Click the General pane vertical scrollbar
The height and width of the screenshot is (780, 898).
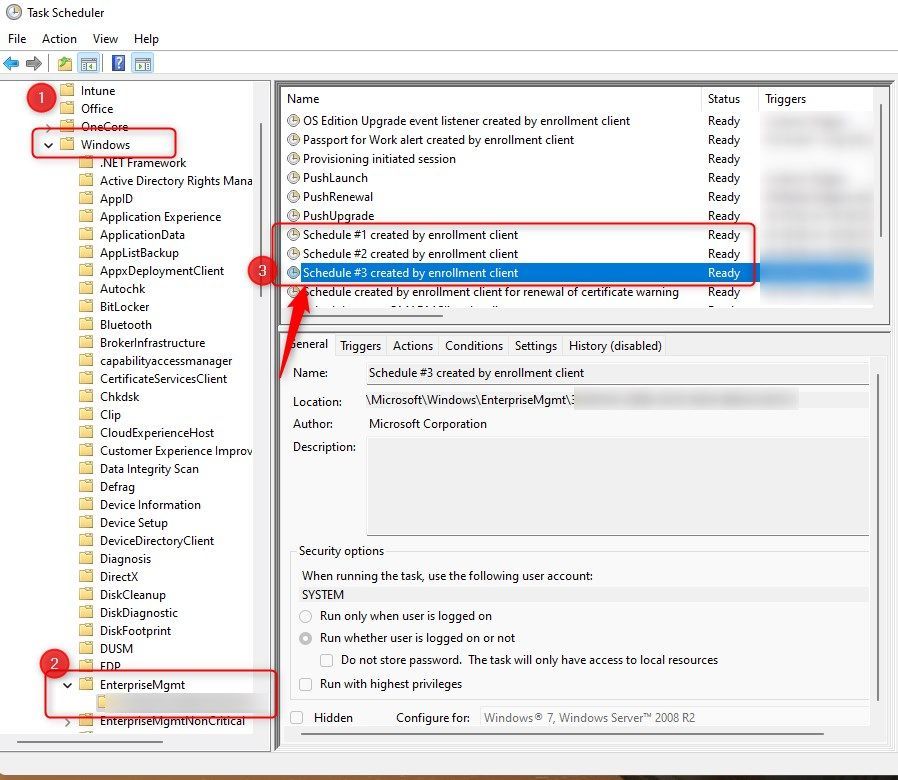pos(877,538)
